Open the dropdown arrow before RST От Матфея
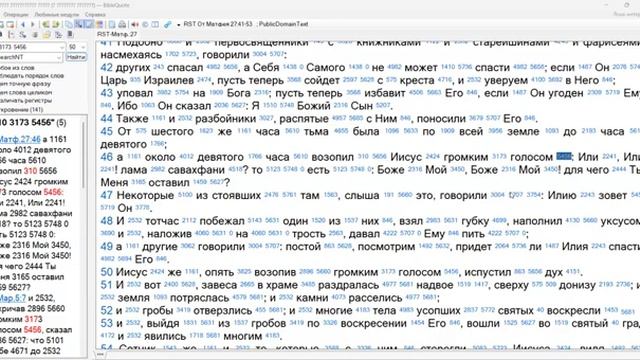The width and height of the screenshot is (640, 360). (x=179, y=25)
